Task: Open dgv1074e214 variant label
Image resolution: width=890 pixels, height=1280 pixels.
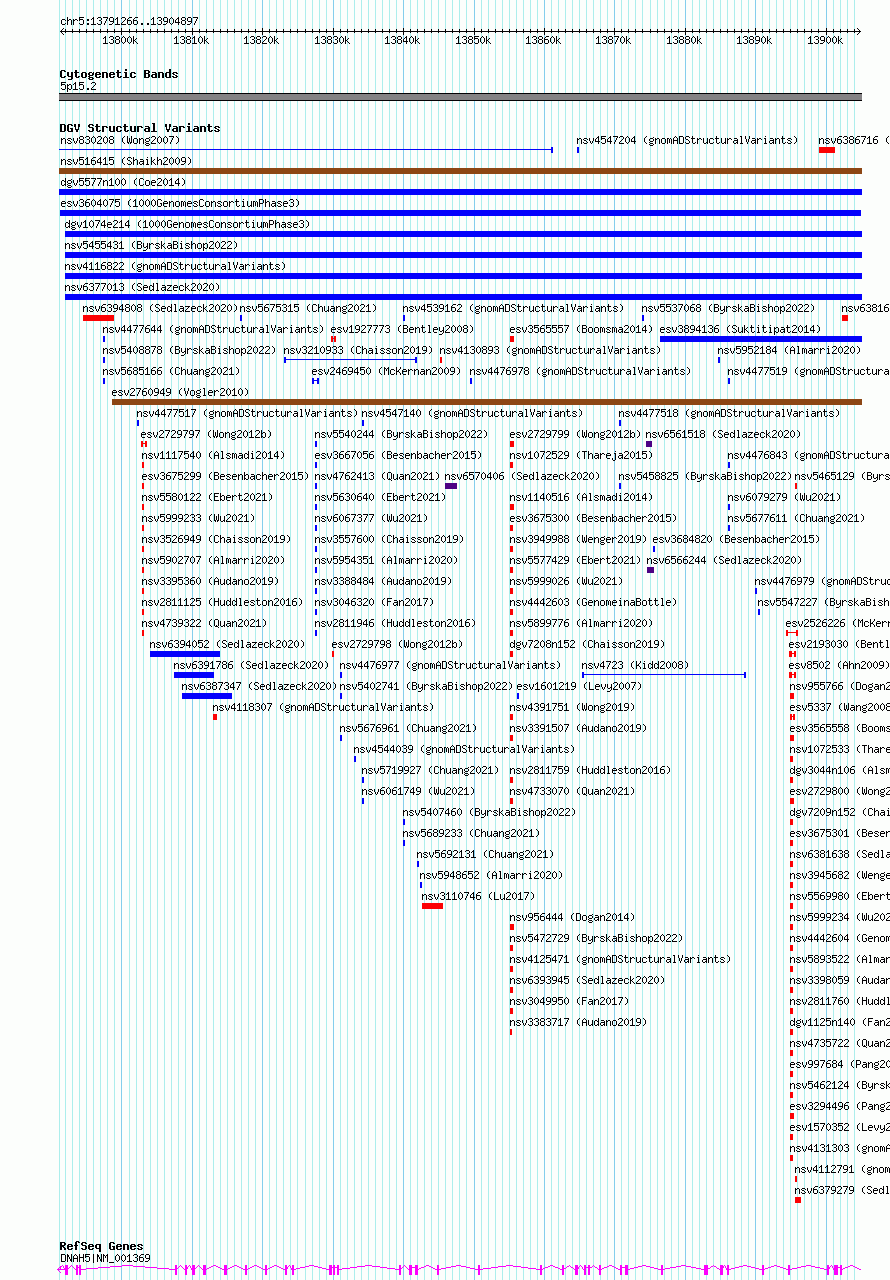Action: pyautogui.click(x=187, y=224)
